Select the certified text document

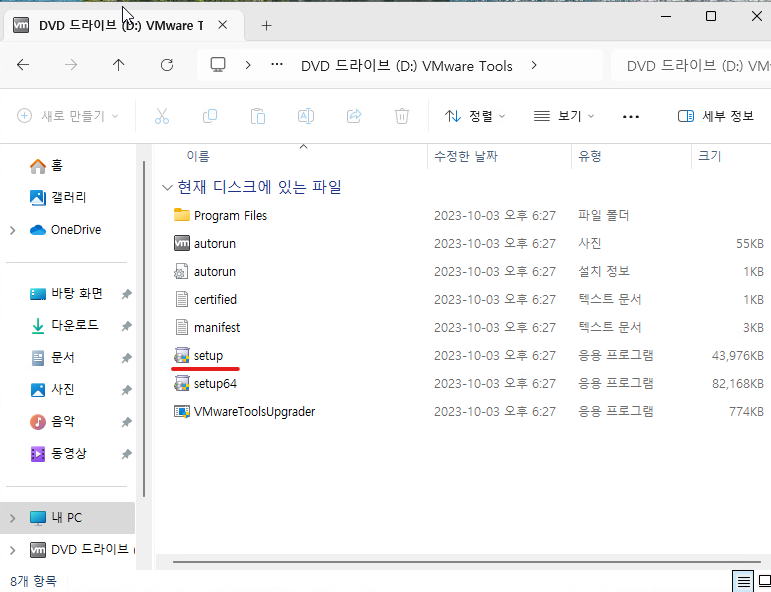205,299
